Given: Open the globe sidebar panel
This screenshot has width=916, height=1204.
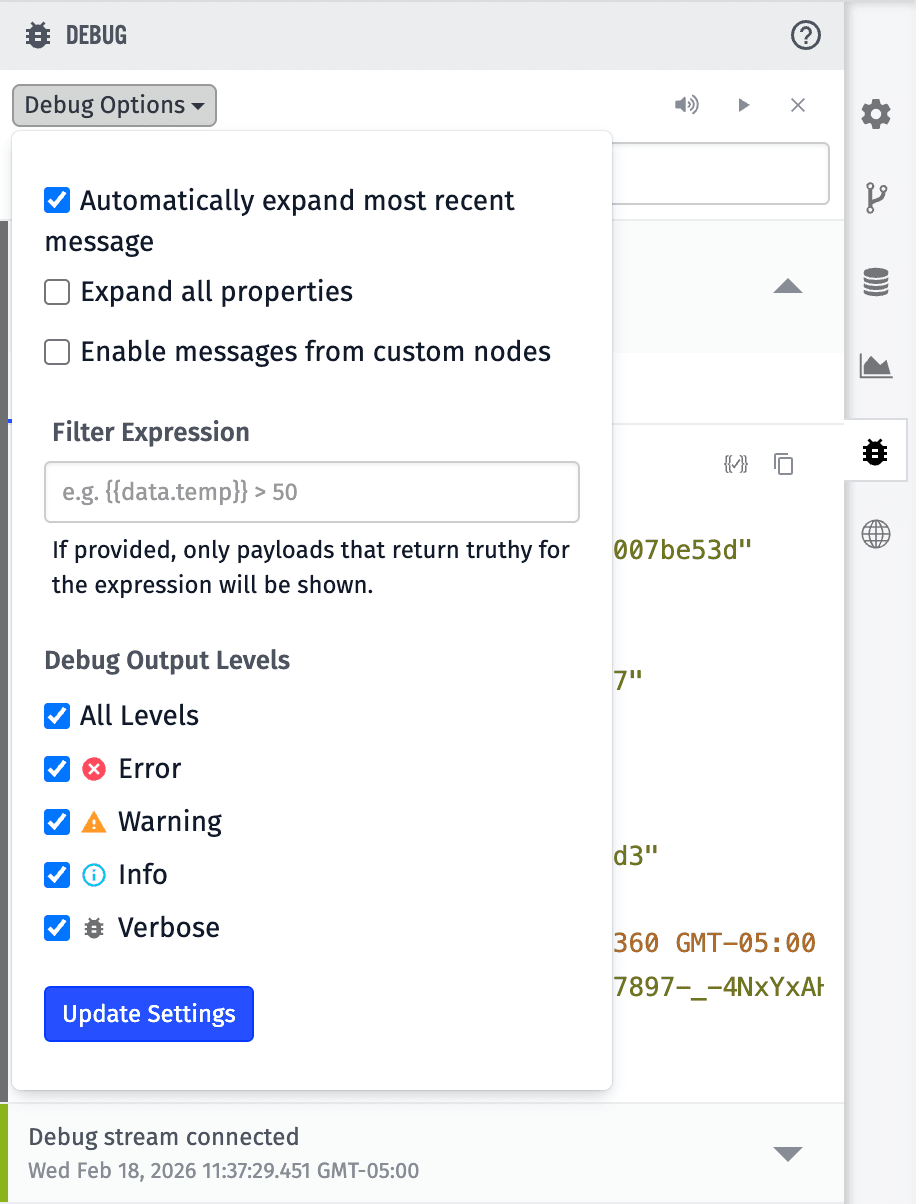Looking at the screenshot, I should tap(875, 533).
